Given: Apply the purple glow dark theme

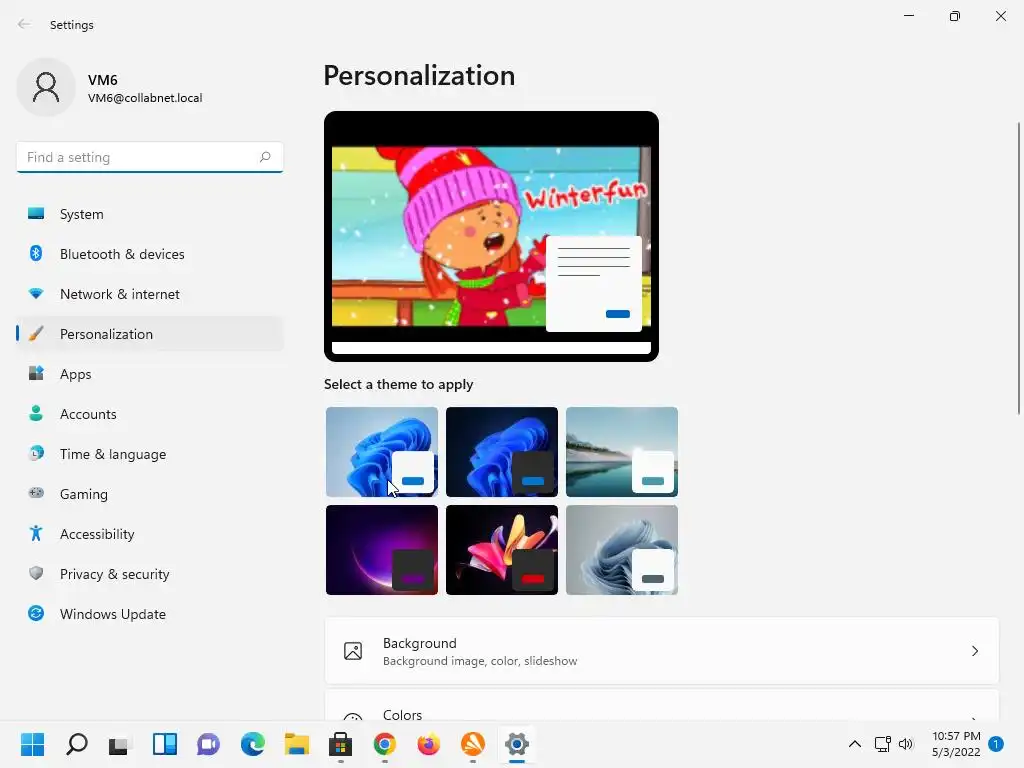Looking at the screenshot, I should point(381,549).
